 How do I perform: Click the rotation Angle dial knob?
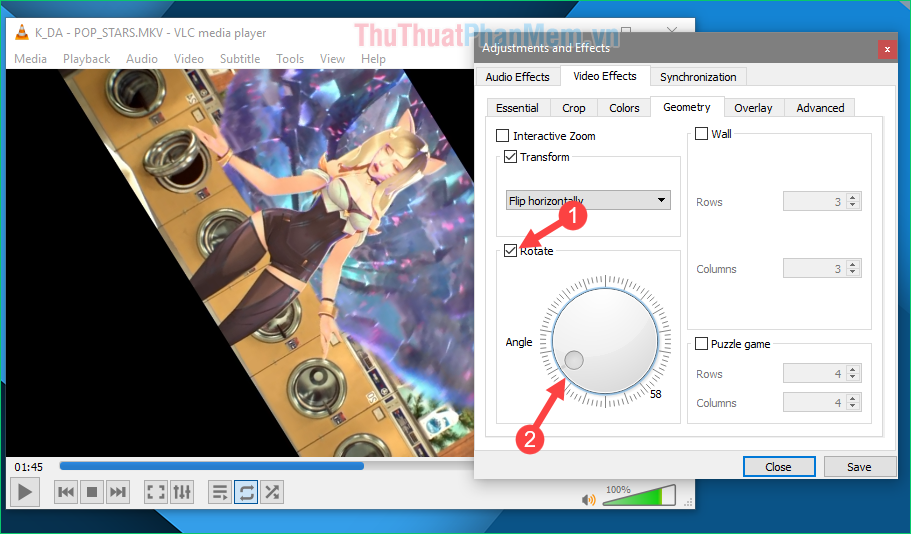[x=605, y=341]
